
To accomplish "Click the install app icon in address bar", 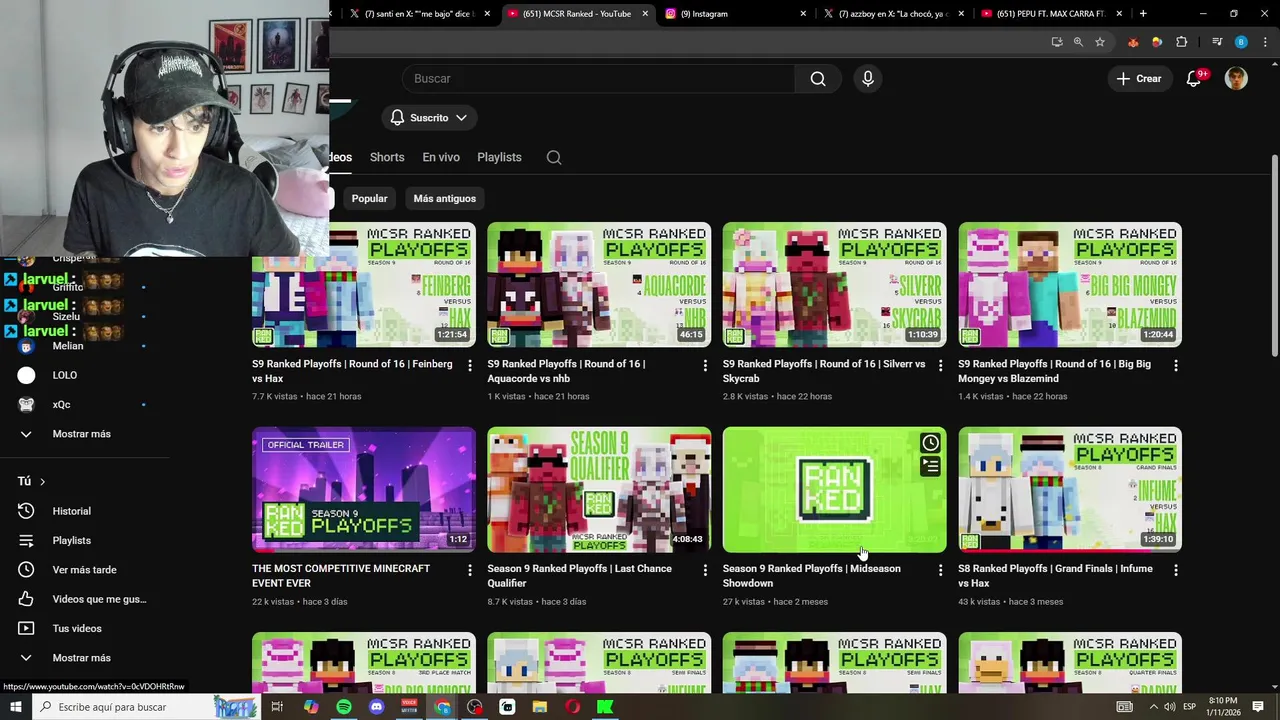I will pos(1057,42).
